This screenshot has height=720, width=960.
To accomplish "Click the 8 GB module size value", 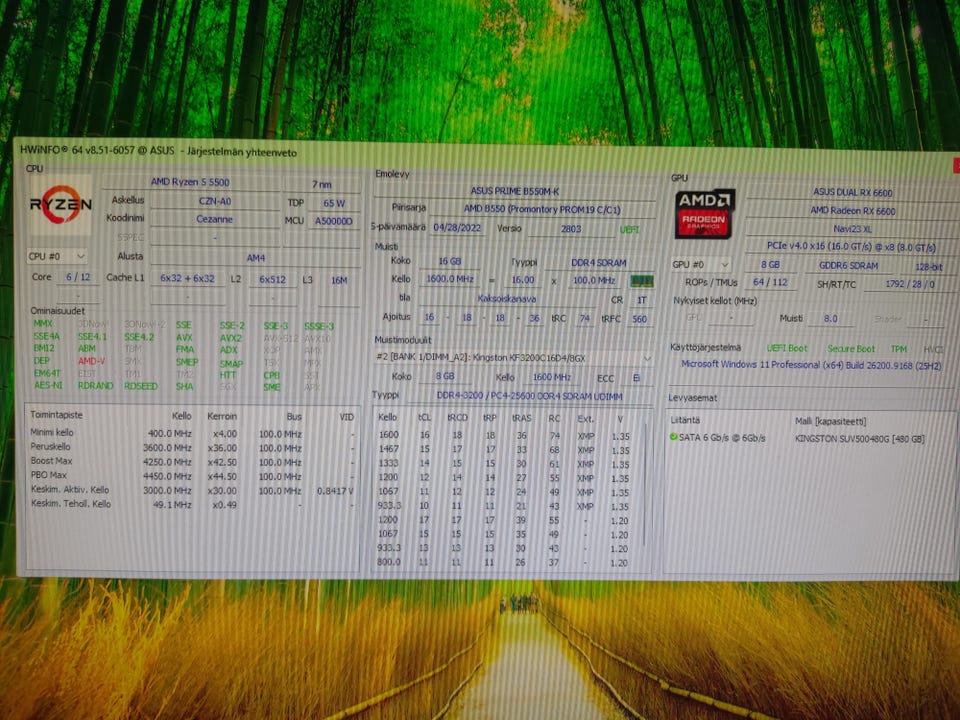I will pos(444,376).
